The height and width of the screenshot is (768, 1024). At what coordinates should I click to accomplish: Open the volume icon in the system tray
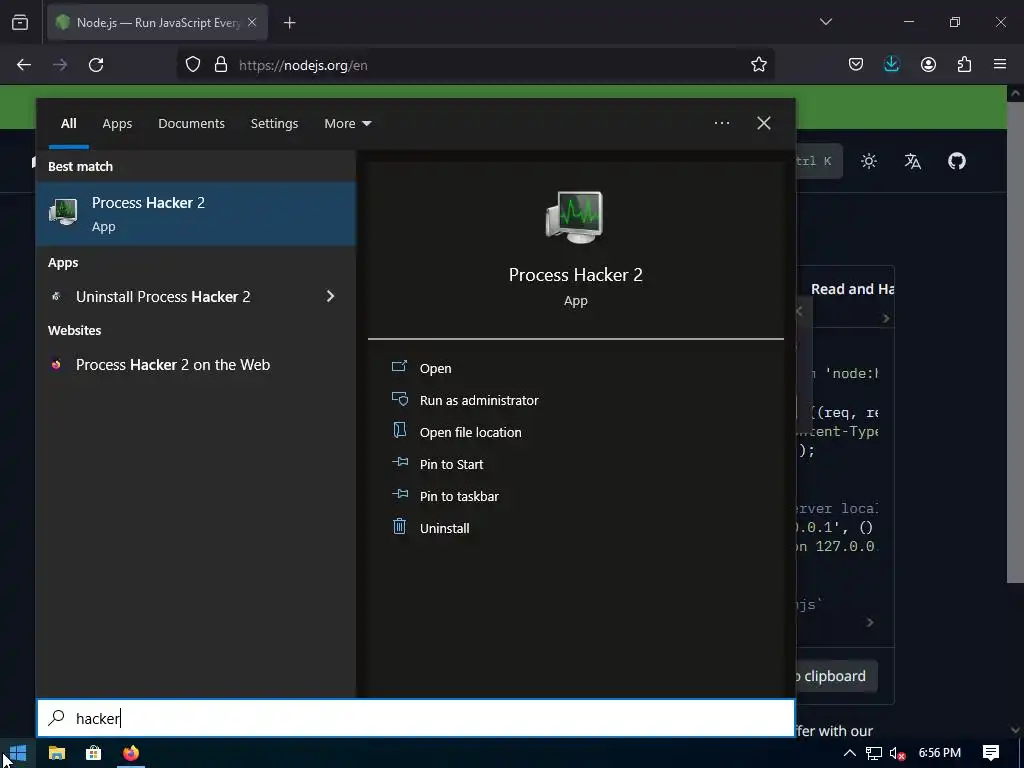(x=898, y=753)
